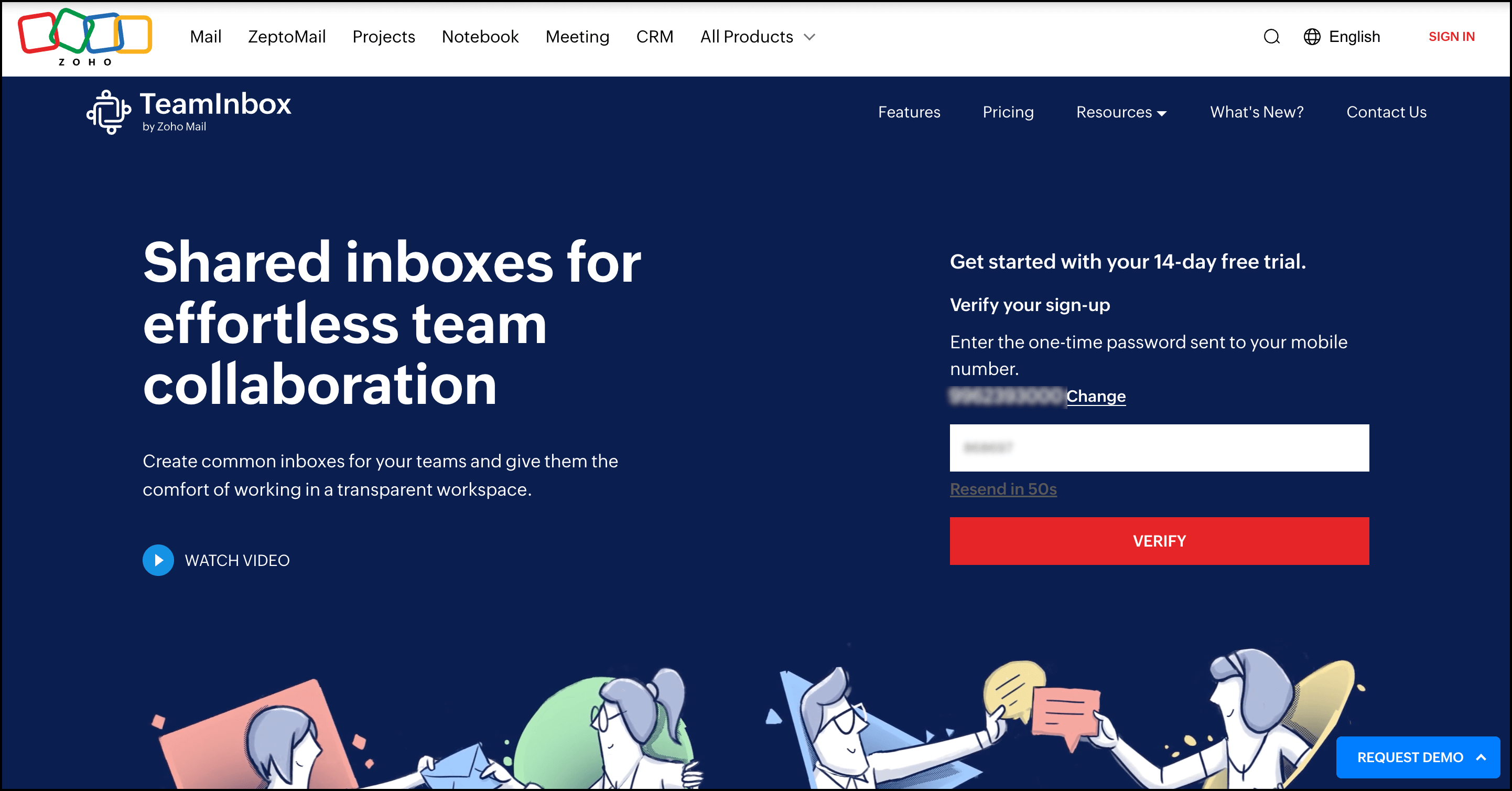Open the English language selector
Viewport: 1512px width, 791px height.
(x=1354, y=37)
